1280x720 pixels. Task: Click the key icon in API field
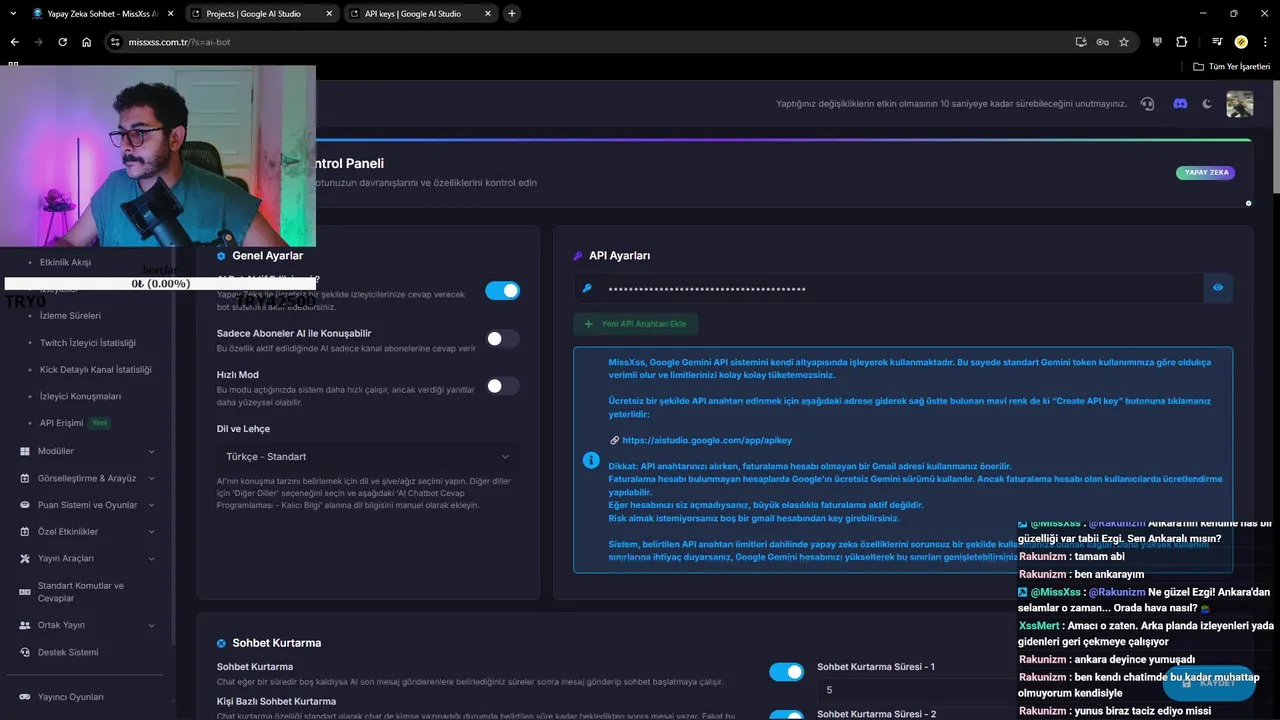click(x=587, y=288)
